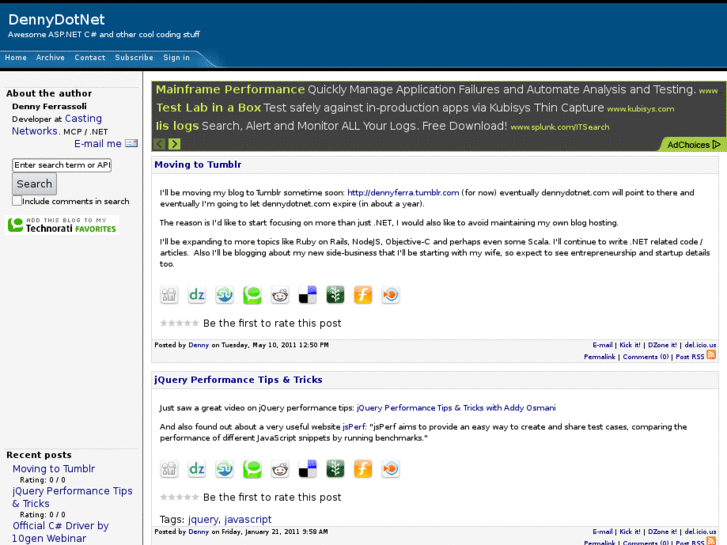Click the DennyDotNet site title

pos(57,19)
